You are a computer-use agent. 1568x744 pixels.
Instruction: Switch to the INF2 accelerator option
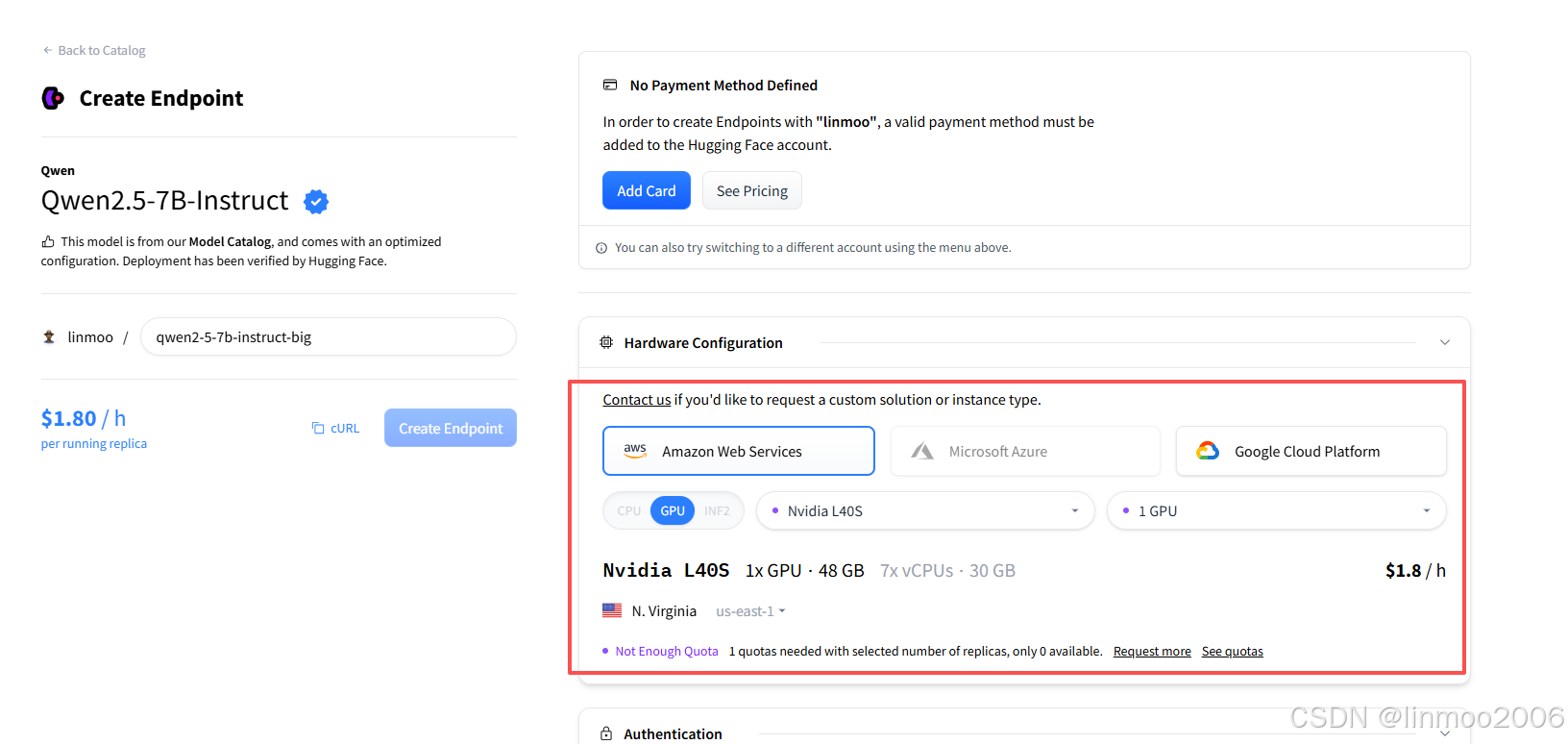pos(717,510)
